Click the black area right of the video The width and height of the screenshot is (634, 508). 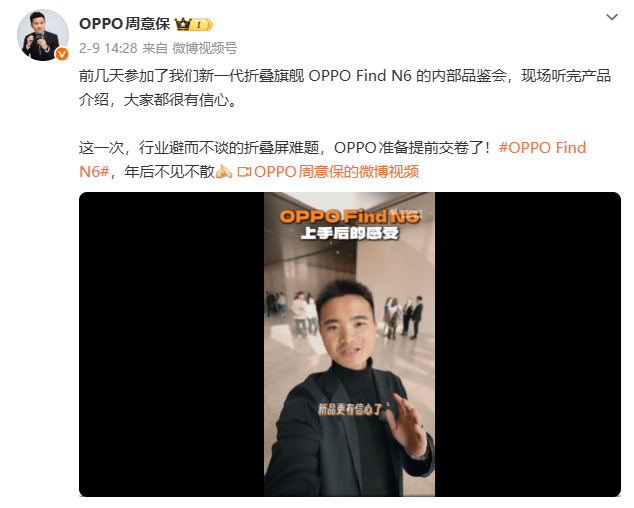(x=528, y=344)
